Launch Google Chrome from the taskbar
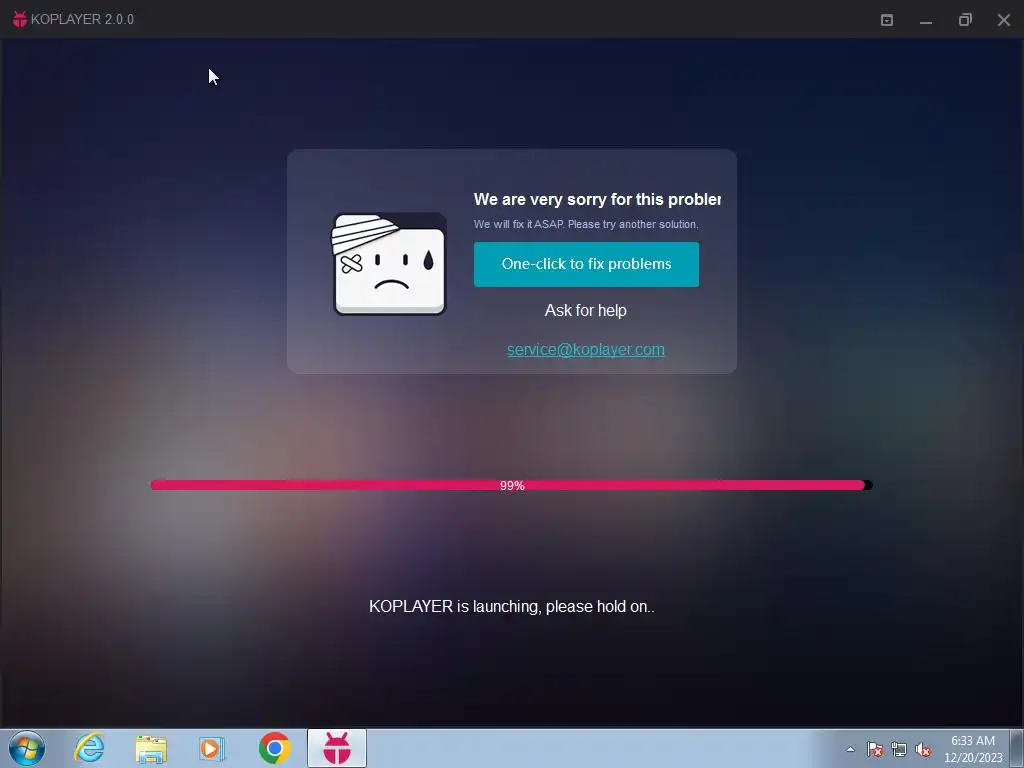 (x=274, y=748)
